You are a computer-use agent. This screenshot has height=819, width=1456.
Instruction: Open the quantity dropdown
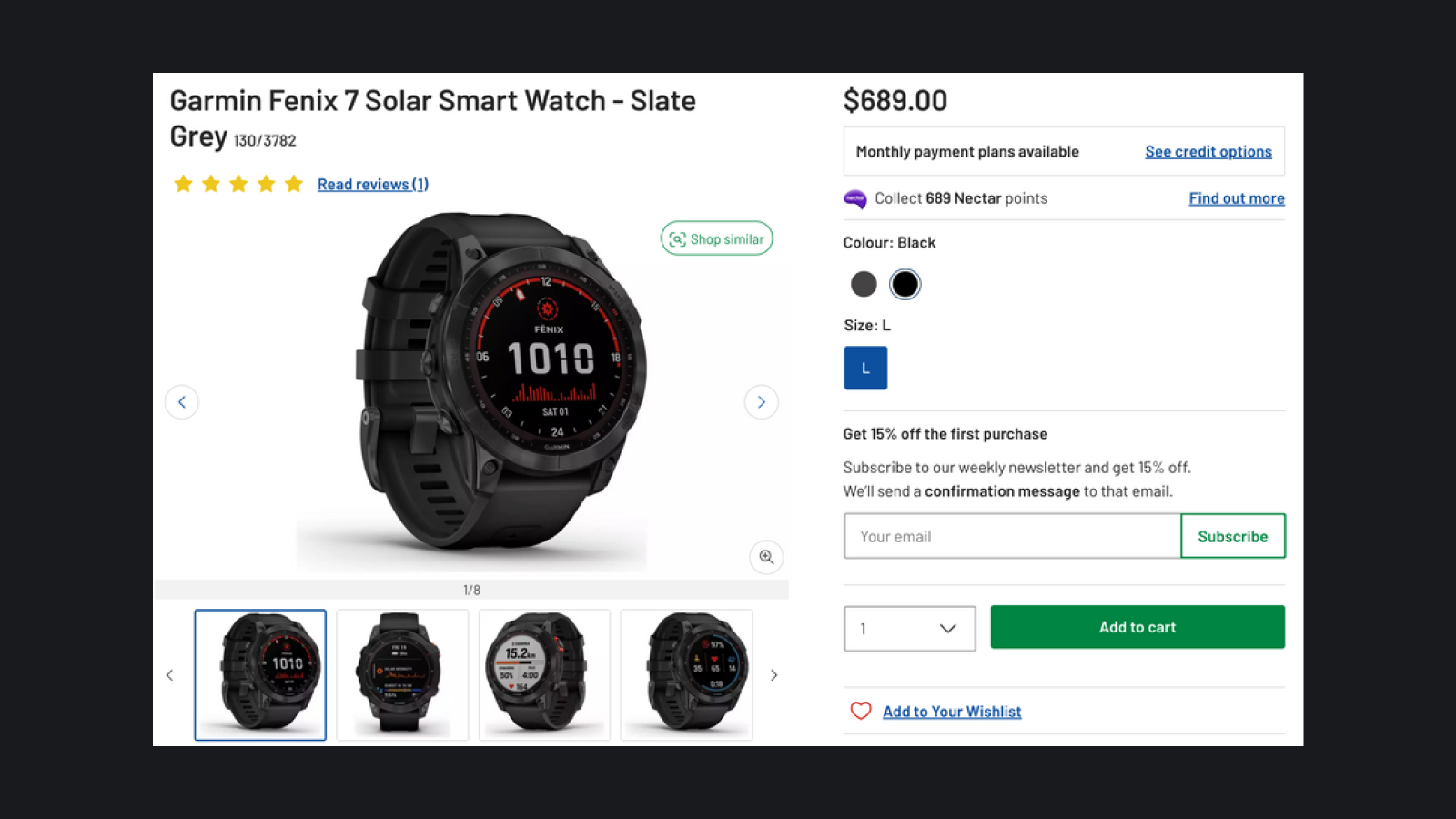(910, 628)
